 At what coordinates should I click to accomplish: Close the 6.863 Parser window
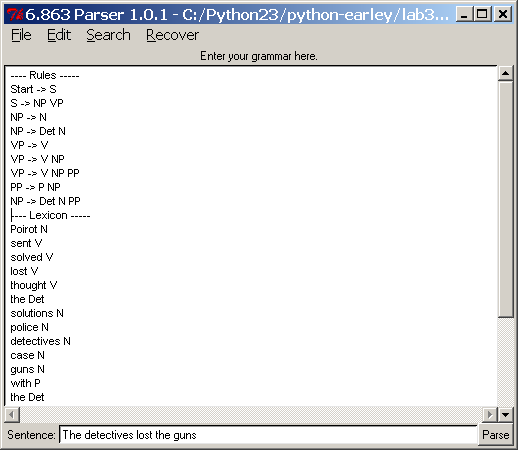pos(503,15)
